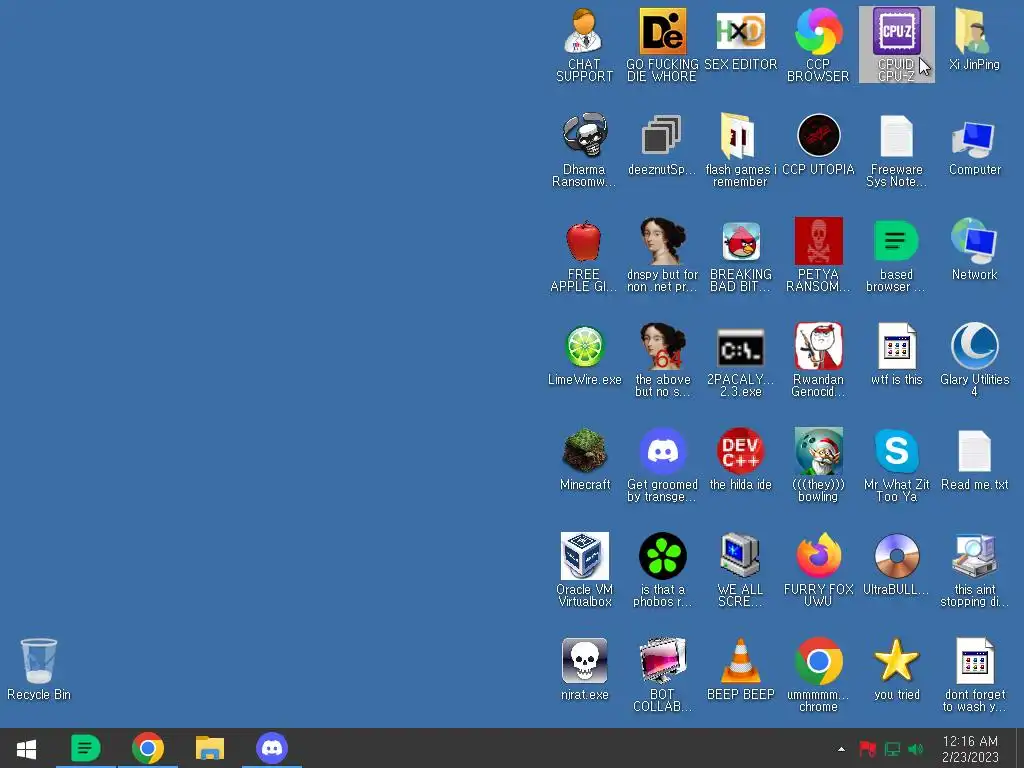Image resolution: width=1024 pixels, height=768 pixels.
Task: Open the green notes app in taskbar
Action: 86,748
